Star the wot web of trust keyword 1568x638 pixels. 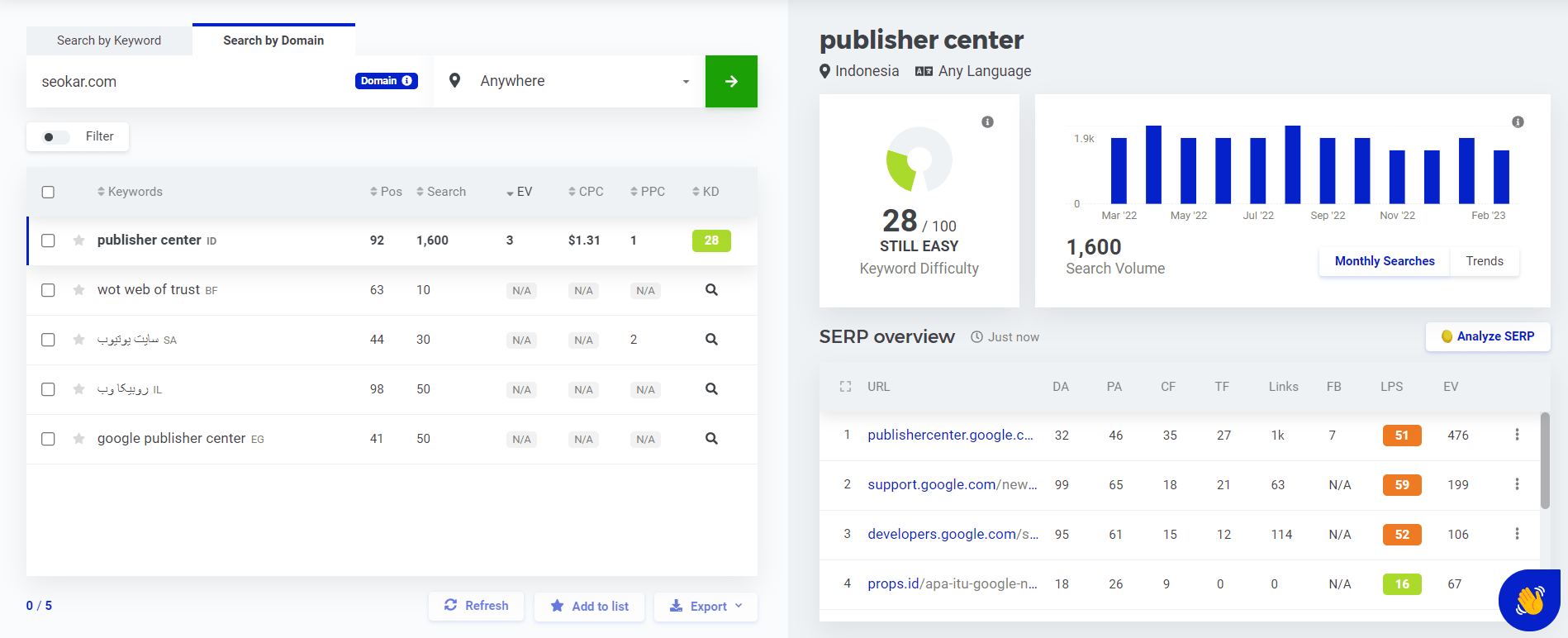point(78,290)
